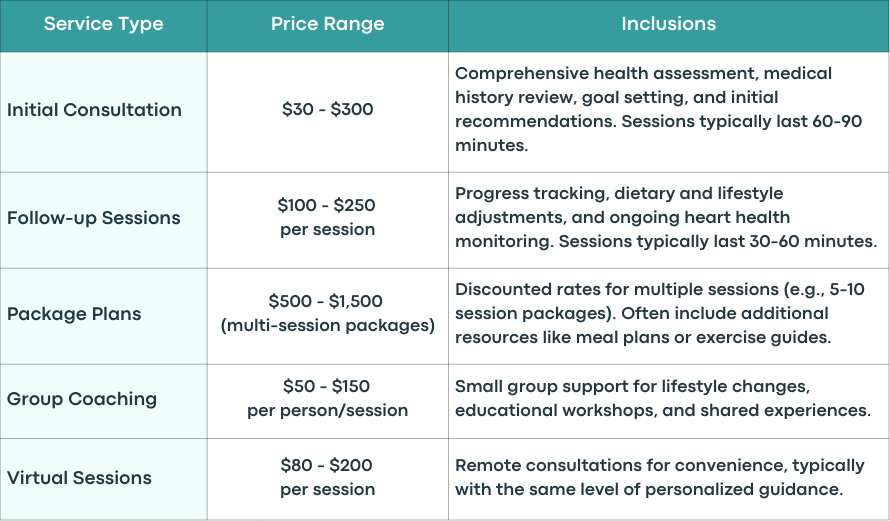The width and height of the screenshot is (890, 521).
Task: Click the comprehensive health assessment description
Action: (658, 109)
